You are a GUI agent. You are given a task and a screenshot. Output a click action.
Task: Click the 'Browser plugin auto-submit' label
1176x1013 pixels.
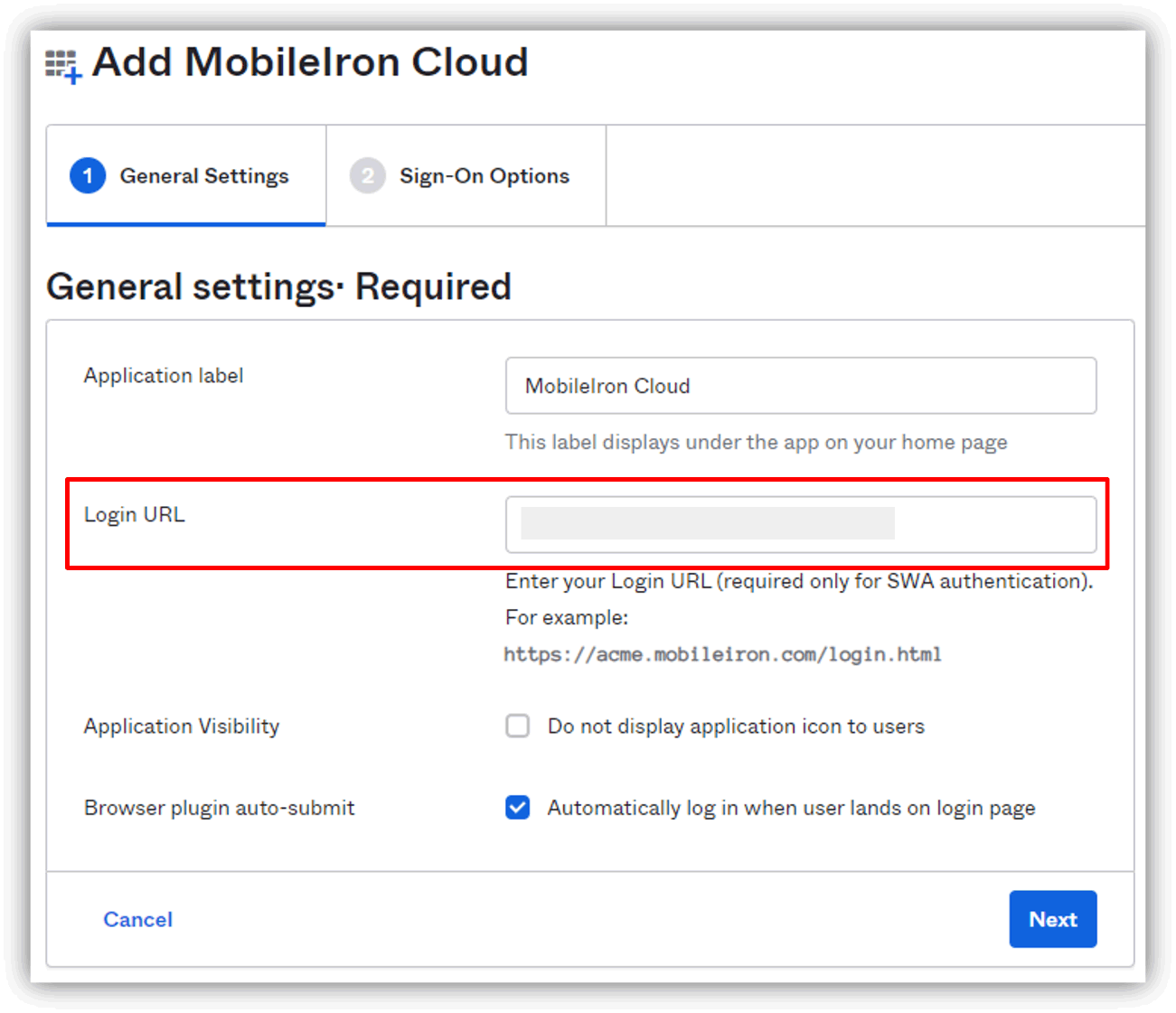(x=219, y=807)
